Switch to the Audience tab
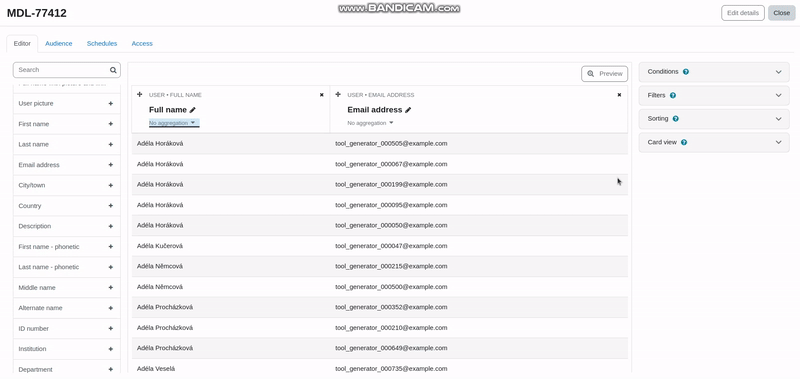Screen dimensions: 800x379 59,44
